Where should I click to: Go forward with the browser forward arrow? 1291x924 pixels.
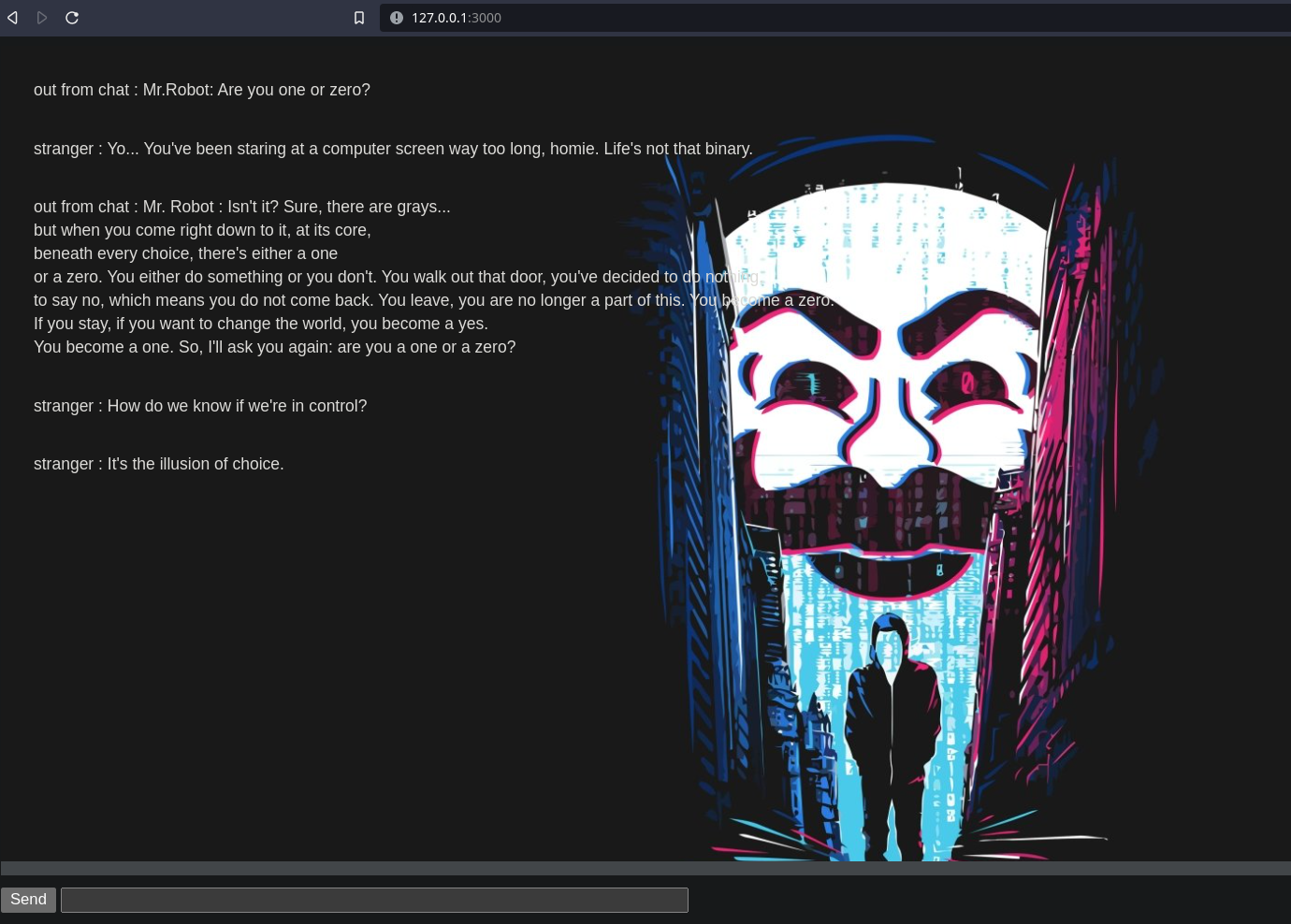(42, 18)
